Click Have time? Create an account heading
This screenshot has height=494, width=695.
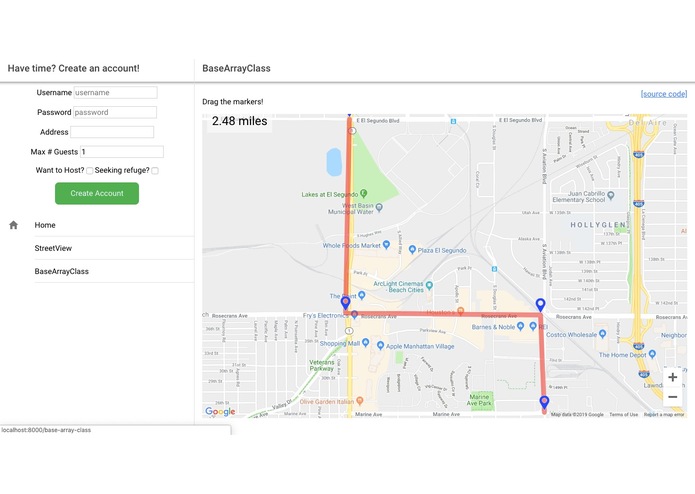(74, 68)
